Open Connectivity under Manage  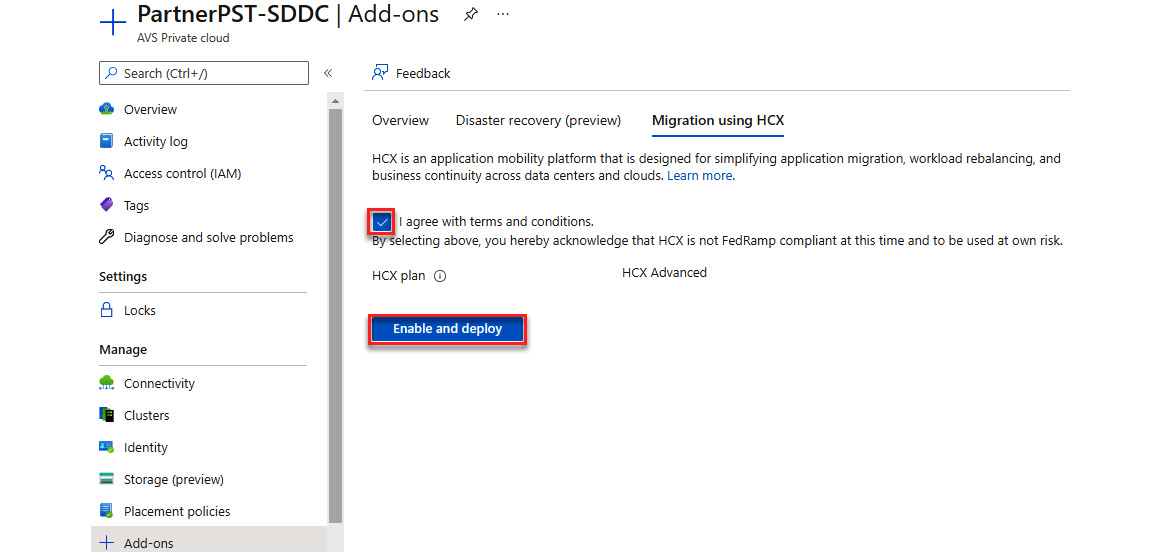point(159,383)
